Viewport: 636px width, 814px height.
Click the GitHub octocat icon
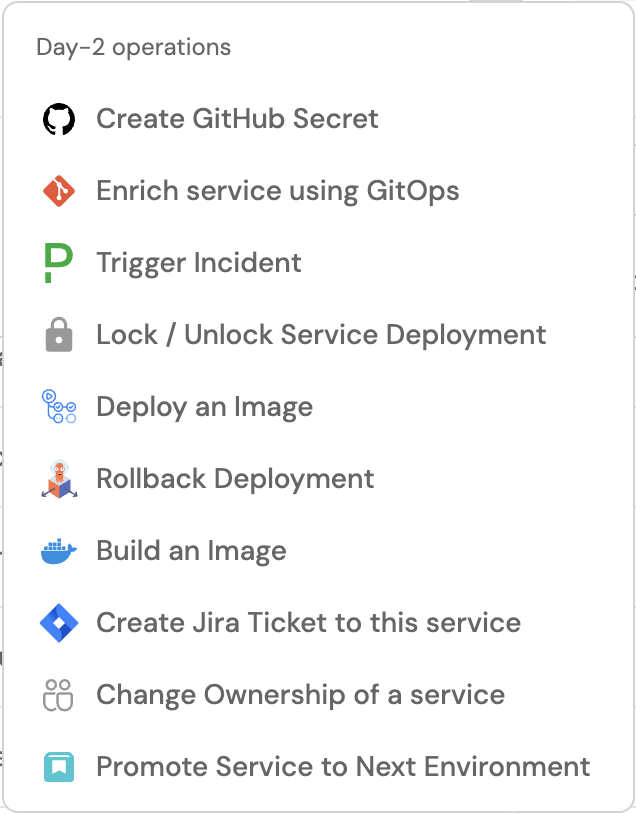59,119
